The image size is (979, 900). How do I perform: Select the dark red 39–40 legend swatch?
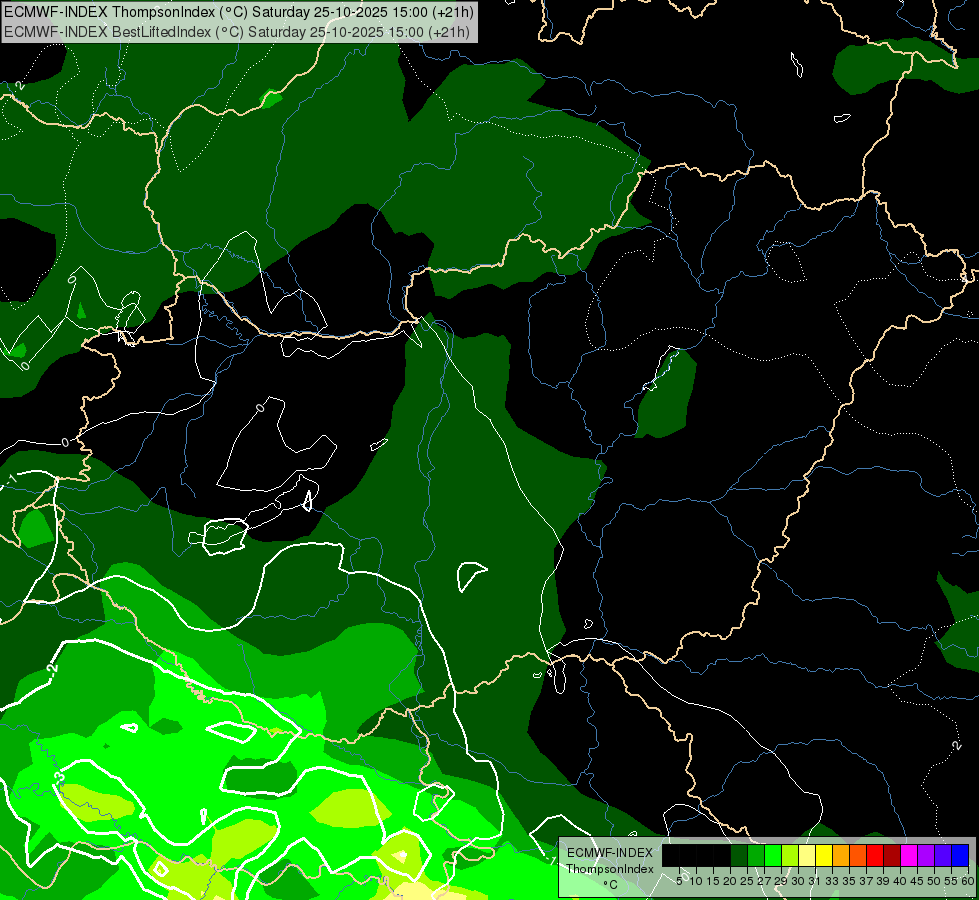[x=892, y=855]
